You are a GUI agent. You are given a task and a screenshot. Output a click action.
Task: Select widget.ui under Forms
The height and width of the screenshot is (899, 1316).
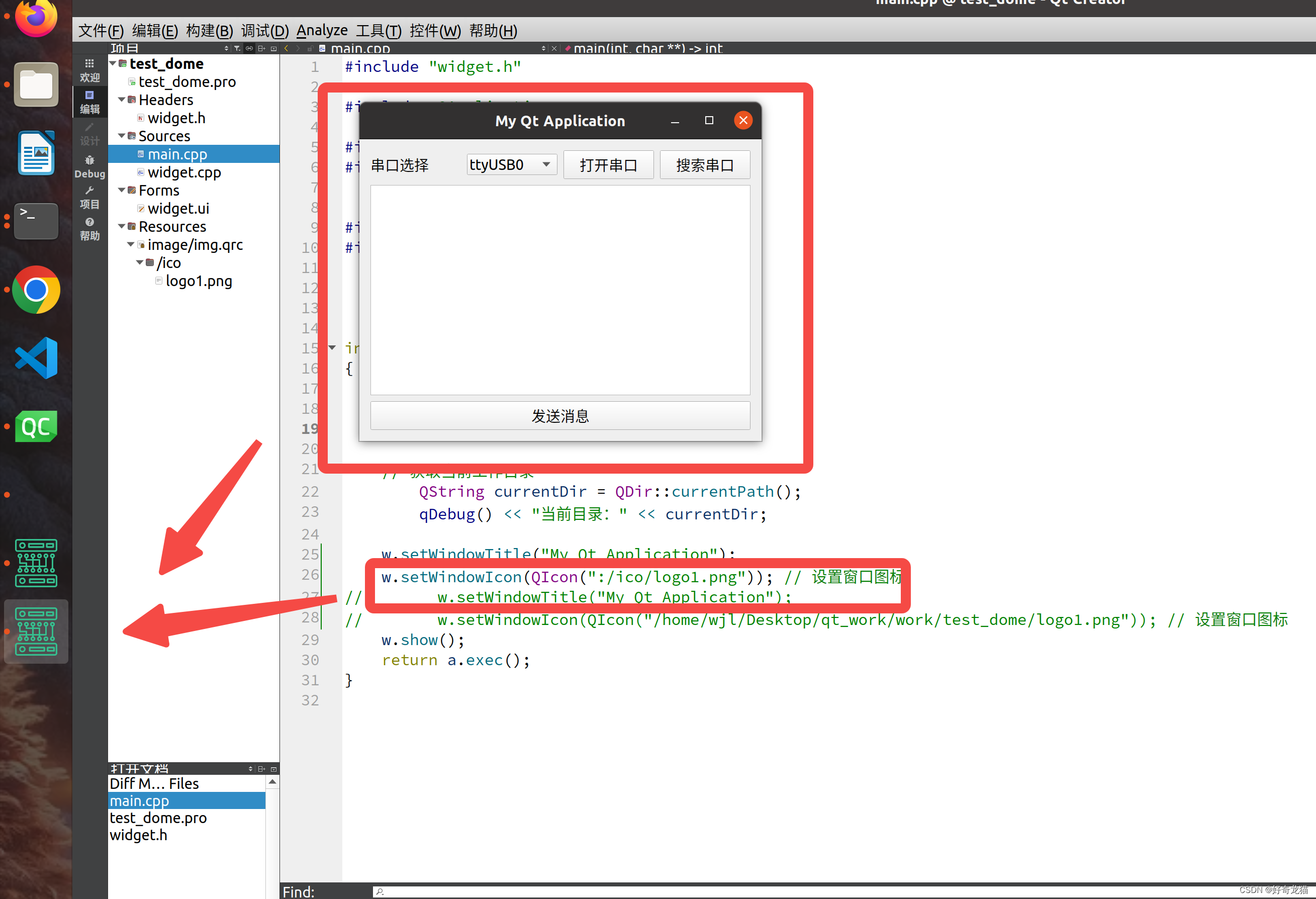[x=178, y=209]
